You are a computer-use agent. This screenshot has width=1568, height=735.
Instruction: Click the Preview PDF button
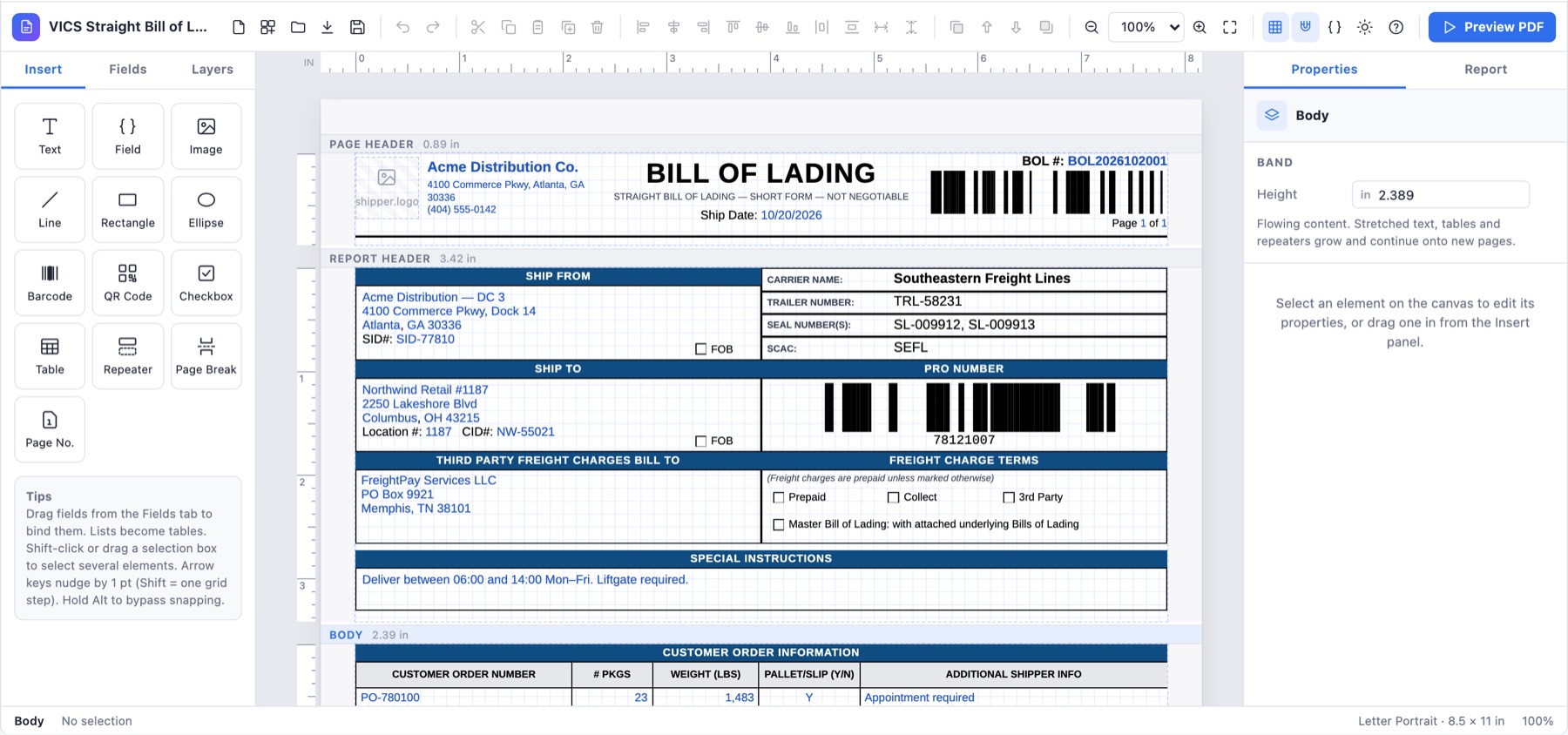(x=1492, y=27)
